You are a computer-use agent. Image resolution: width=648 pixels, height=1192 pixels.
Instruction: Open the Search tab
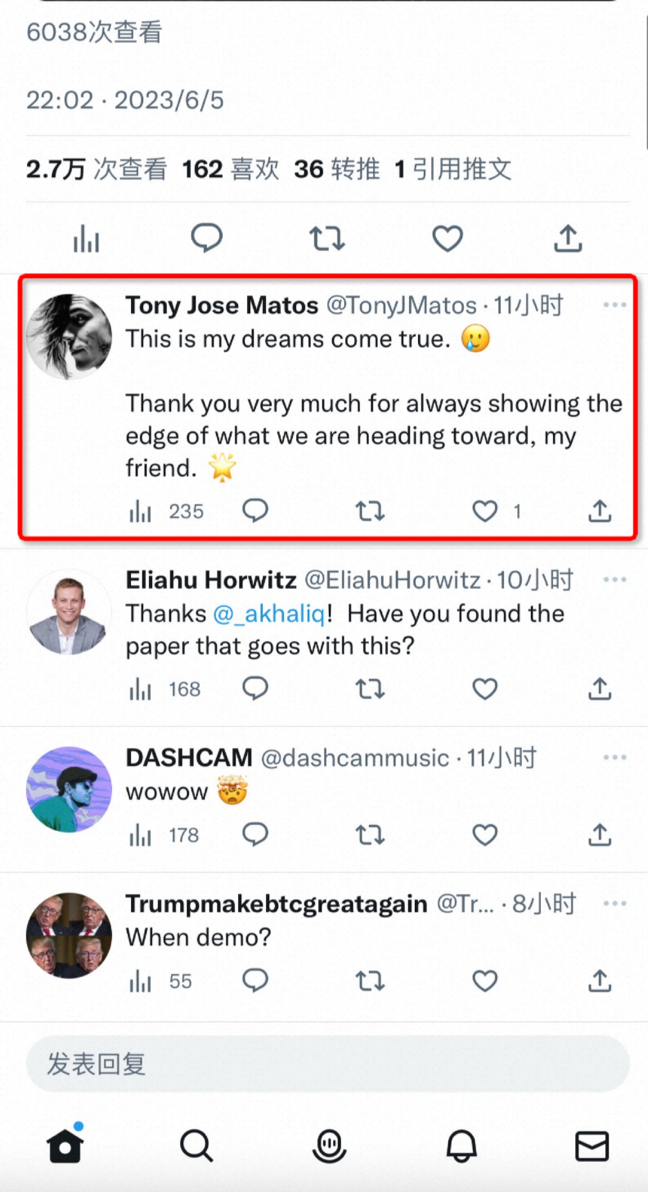click(x=196, y=1145)
